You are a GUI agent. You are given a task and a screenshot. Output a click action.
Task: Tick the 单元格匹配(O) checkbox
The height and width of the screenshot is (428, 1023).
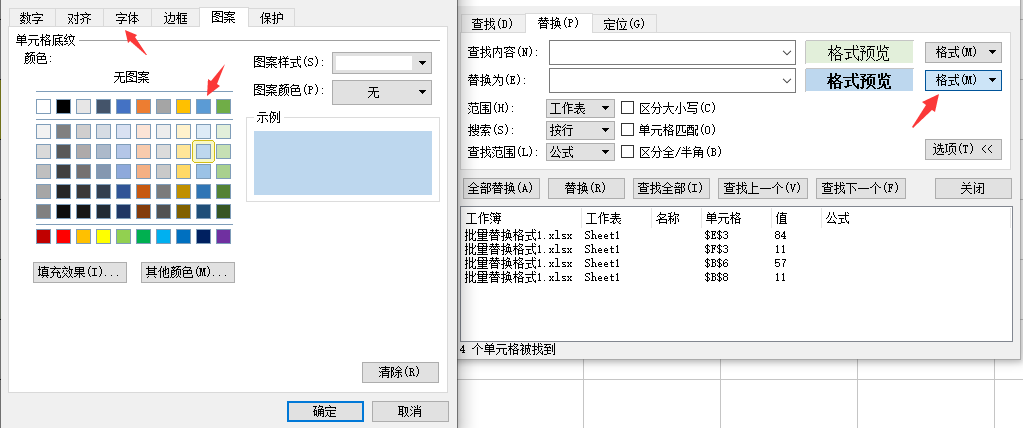pyautogui.click(x=628, y=130)
